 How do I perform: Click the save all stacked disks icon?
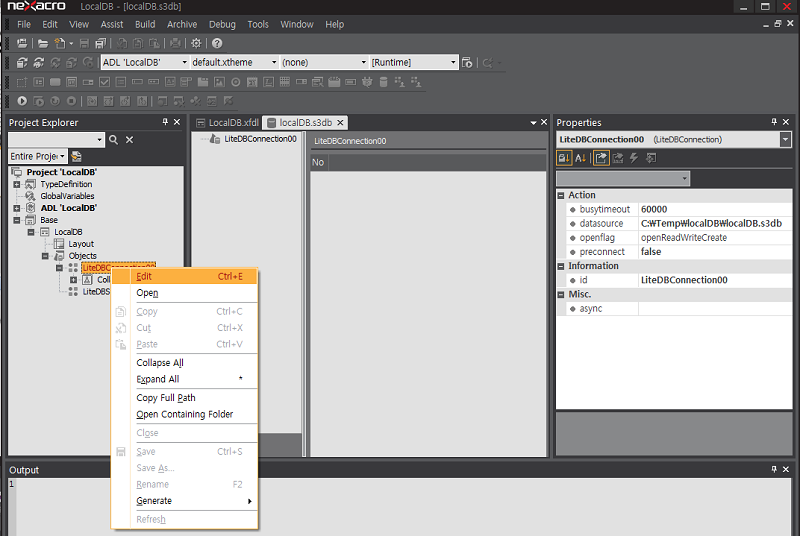[x=101, y=43]
